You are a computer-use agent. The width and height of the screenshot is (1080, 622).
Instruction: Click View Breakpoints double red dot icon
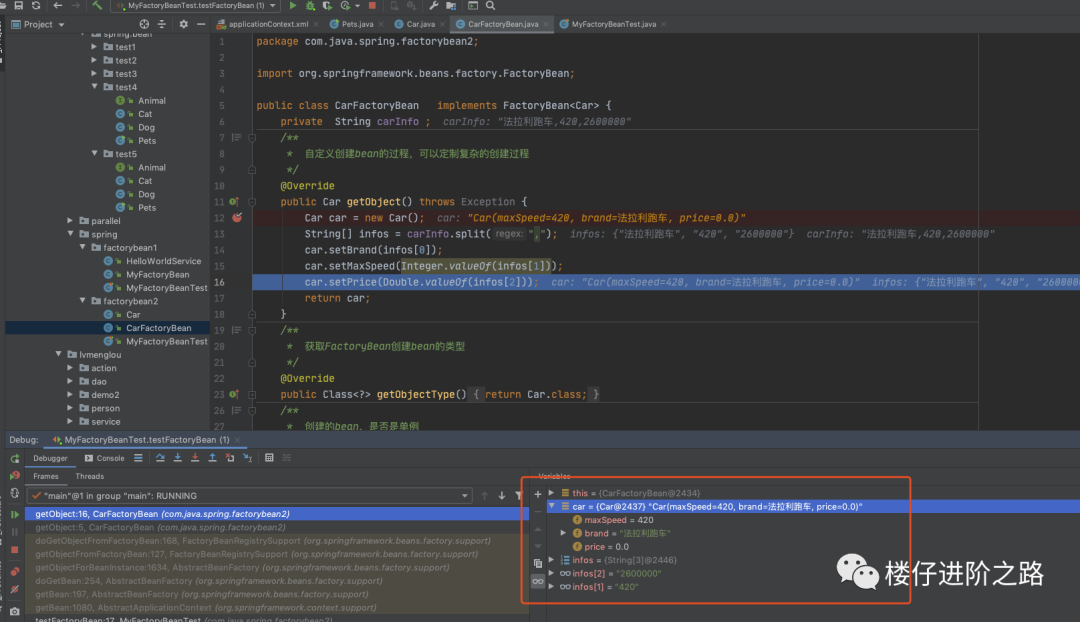point(14,571)
